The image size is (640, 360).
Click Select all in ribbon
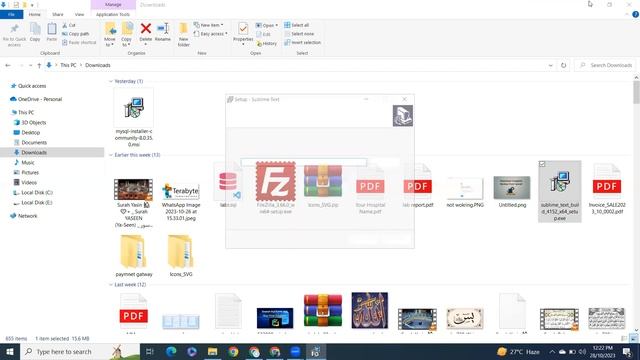pos(297,25)
